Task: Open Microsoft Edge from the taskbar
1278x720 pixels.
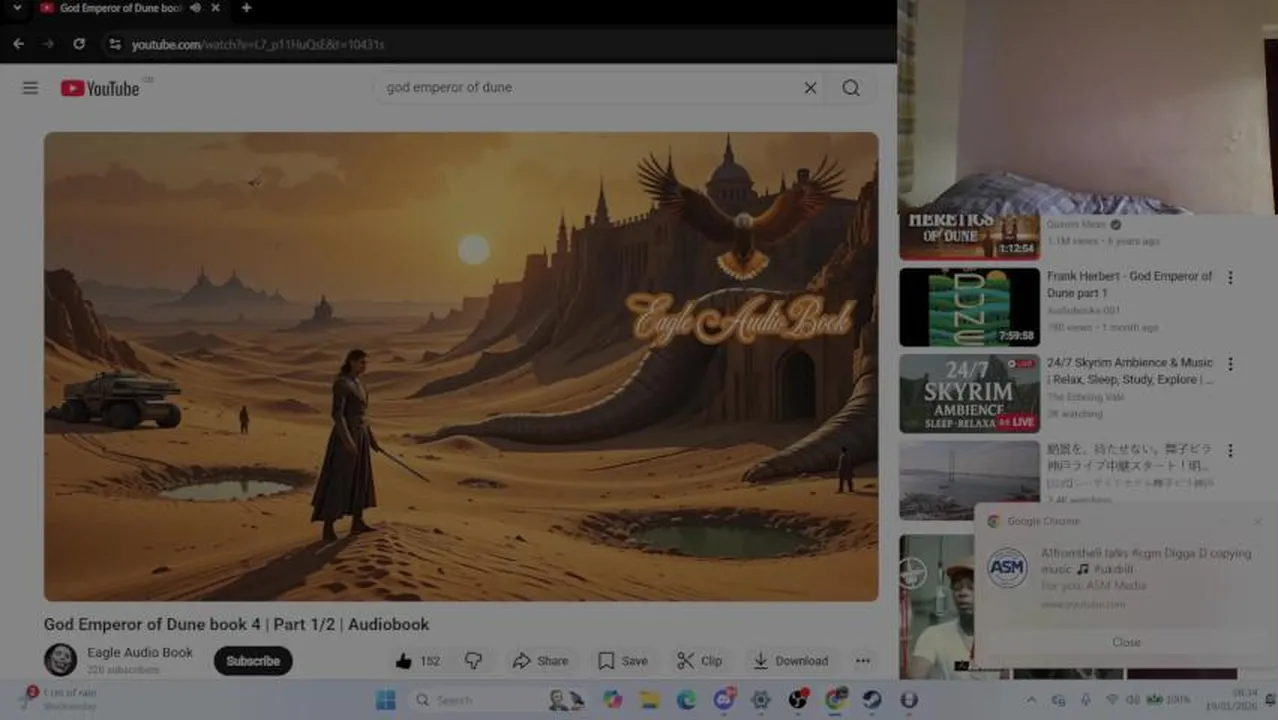Action: [686, 700]
